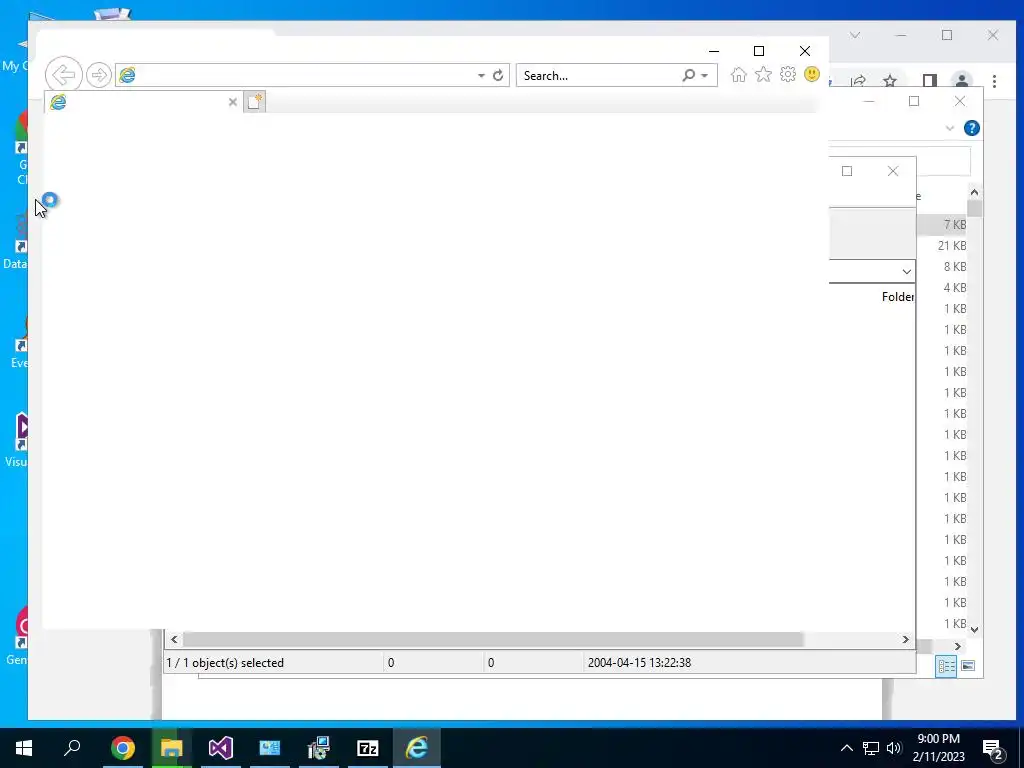Screen dimensions: 1024x768
Task: Click 7-Zip horizontal scroll left arrow
Action: tap(174, 639)
